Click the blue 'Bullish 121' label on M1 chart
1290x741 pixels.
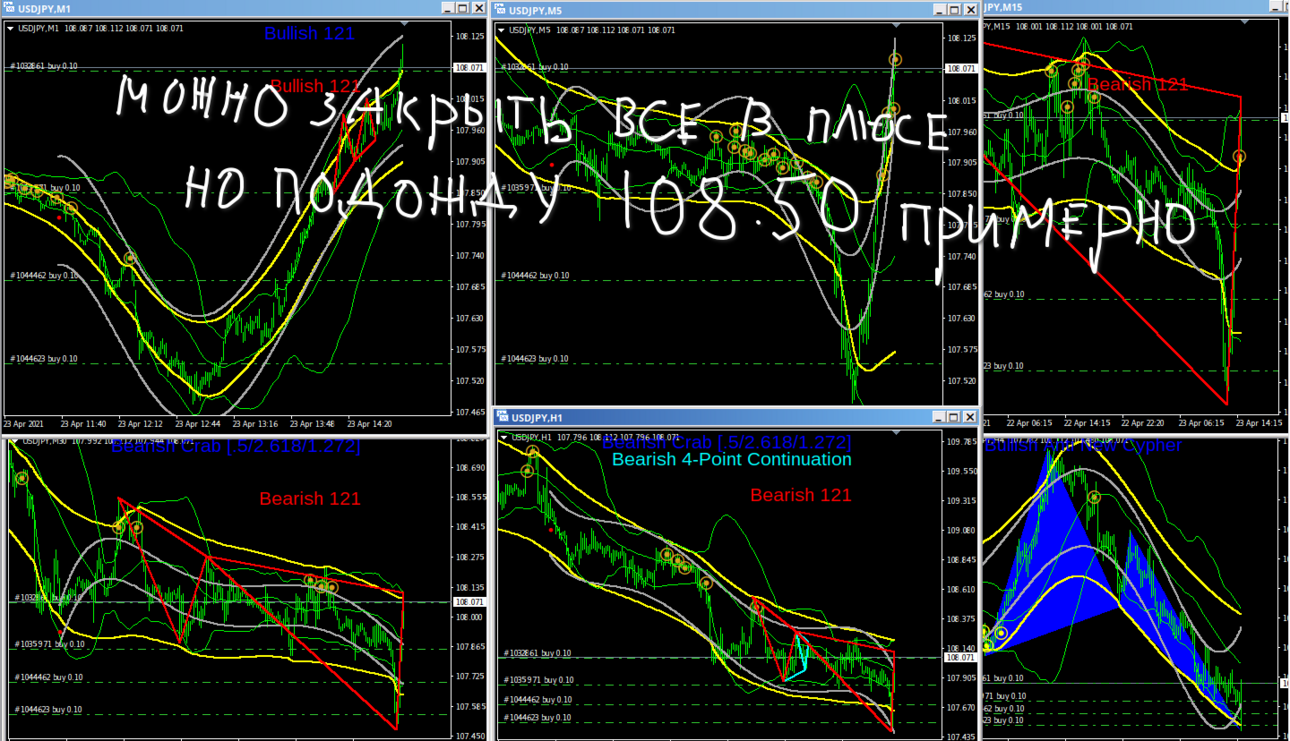310,33
